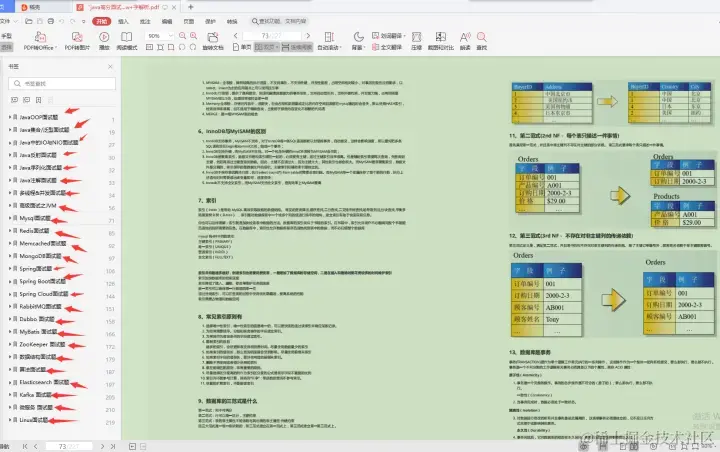The height and width of the screenshot is (452, 720).
Task: Go to previous page in status bar
Action: (x=36, y=446)
